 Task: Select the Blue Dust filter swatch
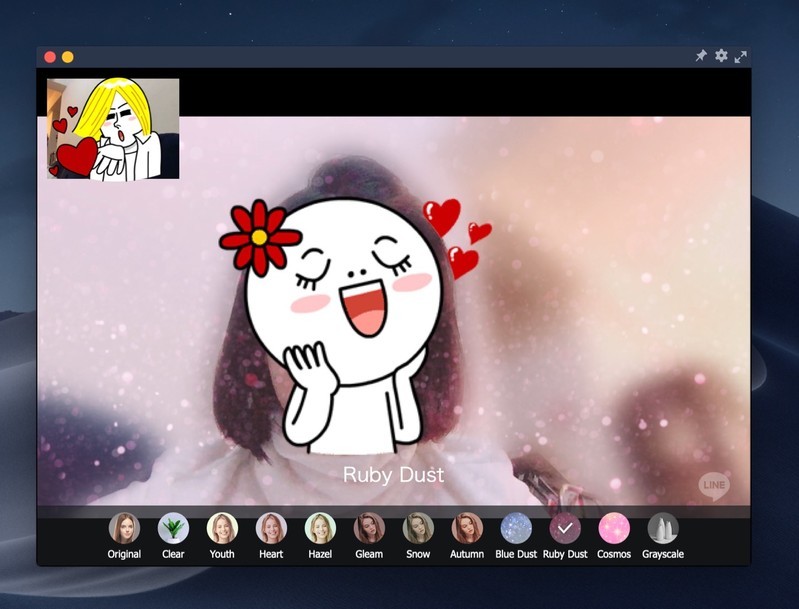[516, 528]
